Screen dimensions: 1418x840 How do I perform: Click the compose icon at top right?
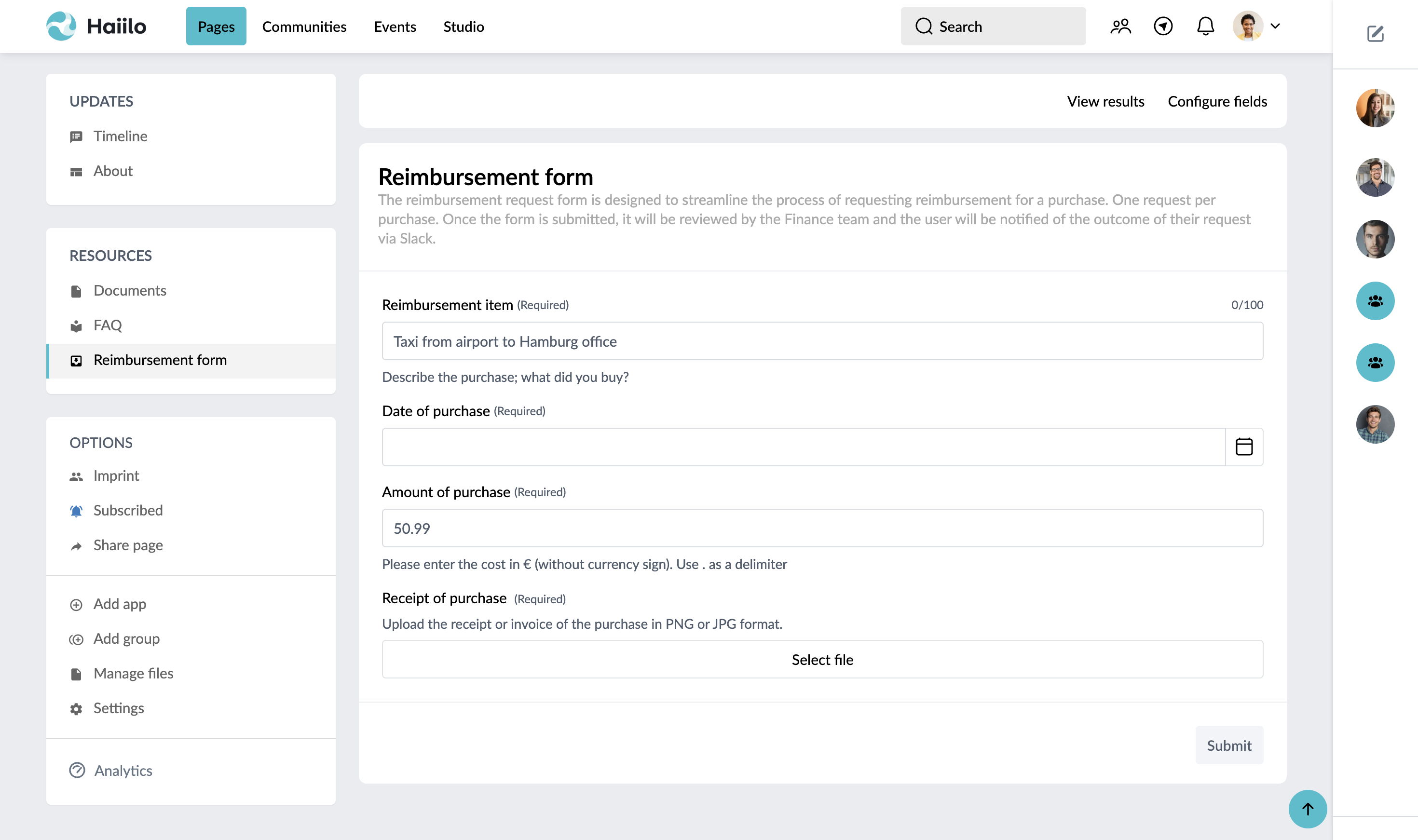point(1375,34)
